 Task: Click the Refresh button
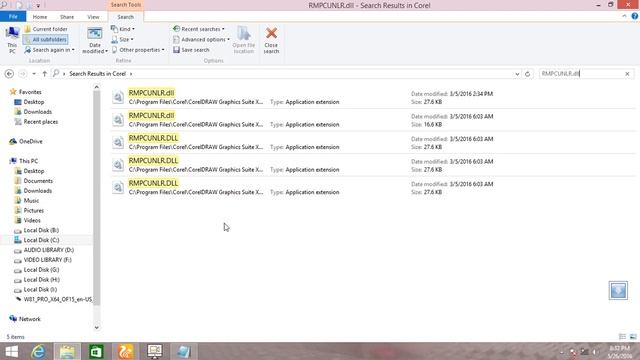(x=527, y=74)
